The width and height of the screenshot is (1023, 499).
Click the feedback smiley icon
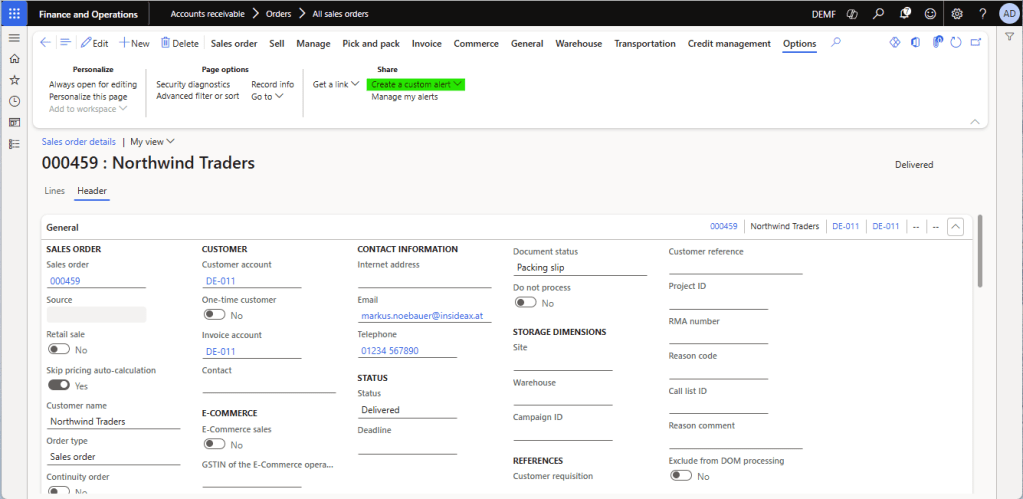[x=930, y=14]
